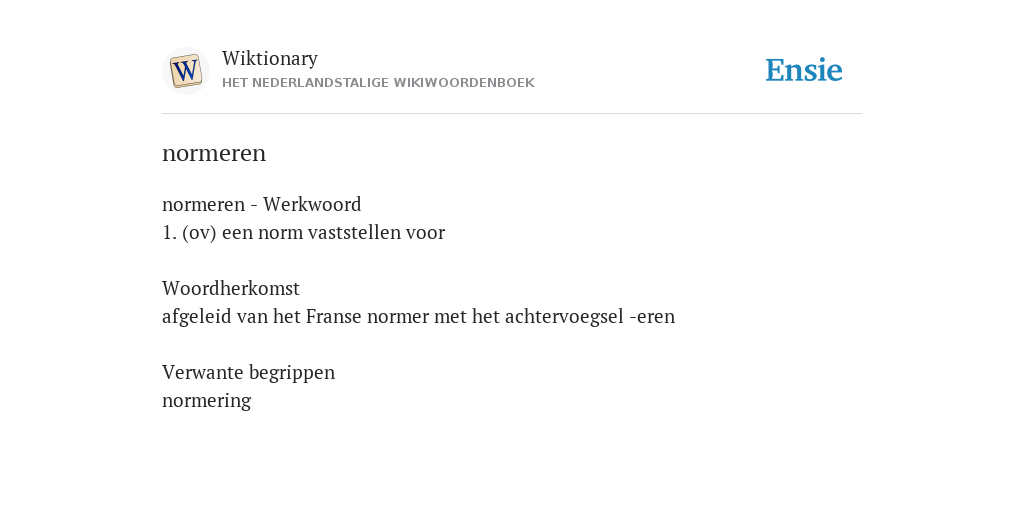Click the Woordherkomst section label
Screen dimensions: 1024x512
[231, 288]
